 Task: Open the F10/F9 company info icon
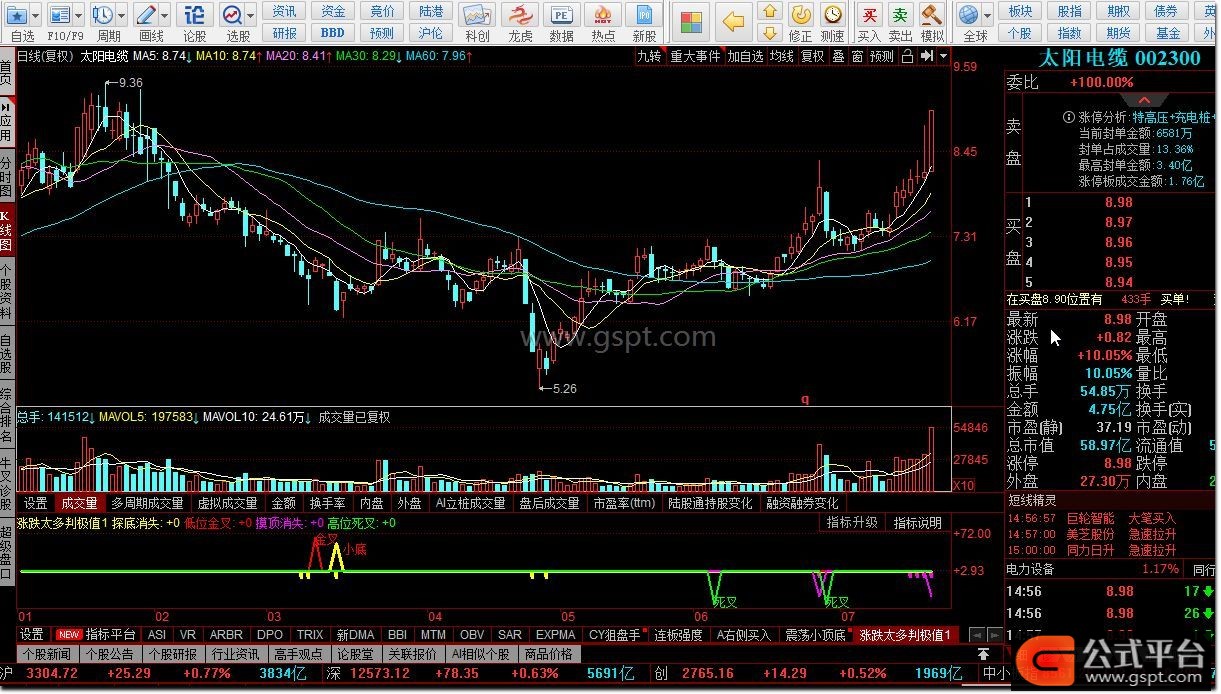pos(59,15)
